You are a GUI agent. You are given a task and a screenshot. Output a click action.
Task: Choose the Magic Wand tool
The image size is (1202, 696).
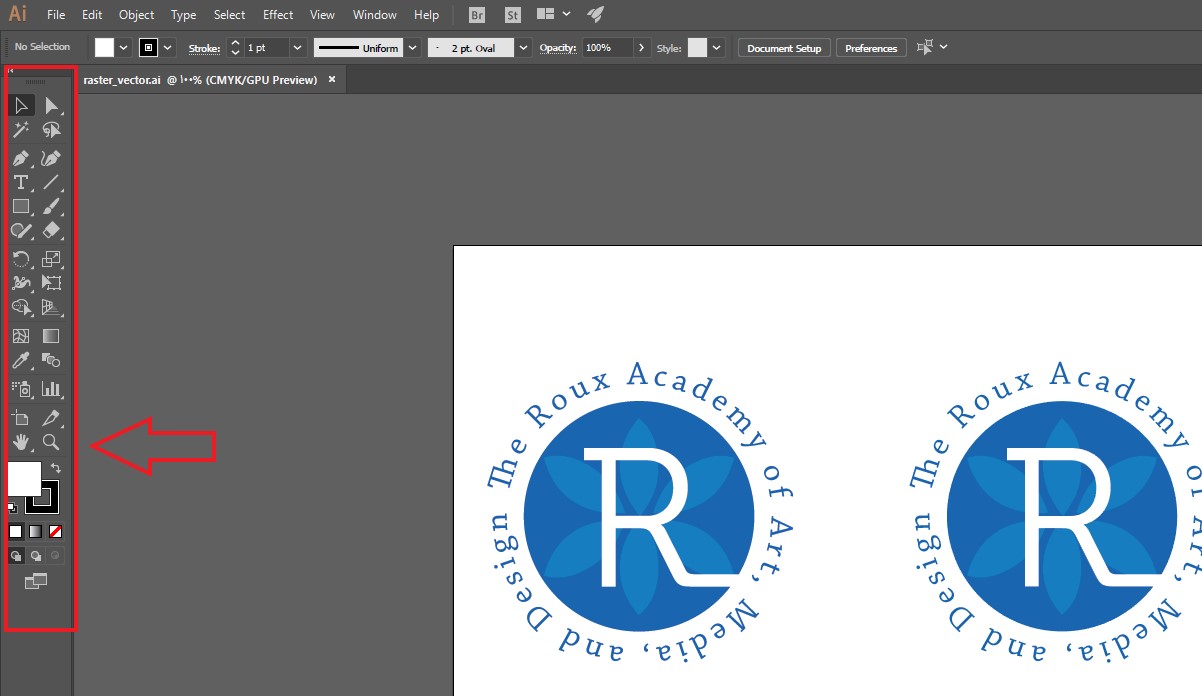[x=21, y=130]
